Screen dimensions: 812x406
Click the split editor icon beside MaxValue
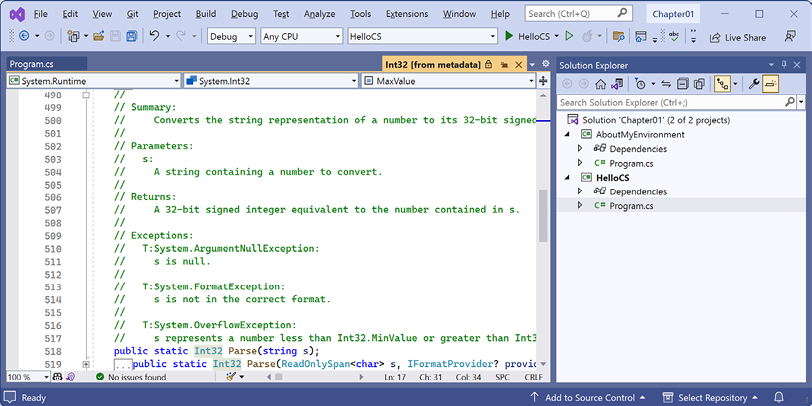tap(543, 81)
